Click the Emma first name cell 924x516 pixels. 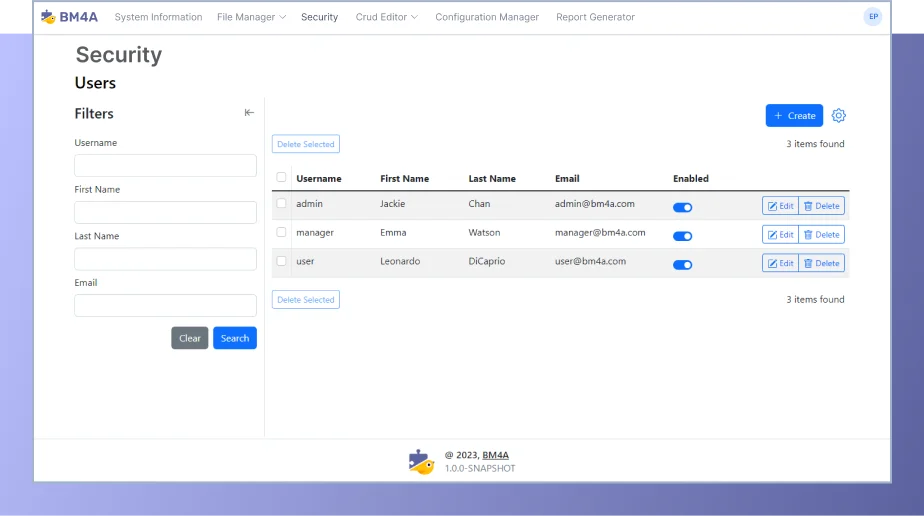click(393, 233)
